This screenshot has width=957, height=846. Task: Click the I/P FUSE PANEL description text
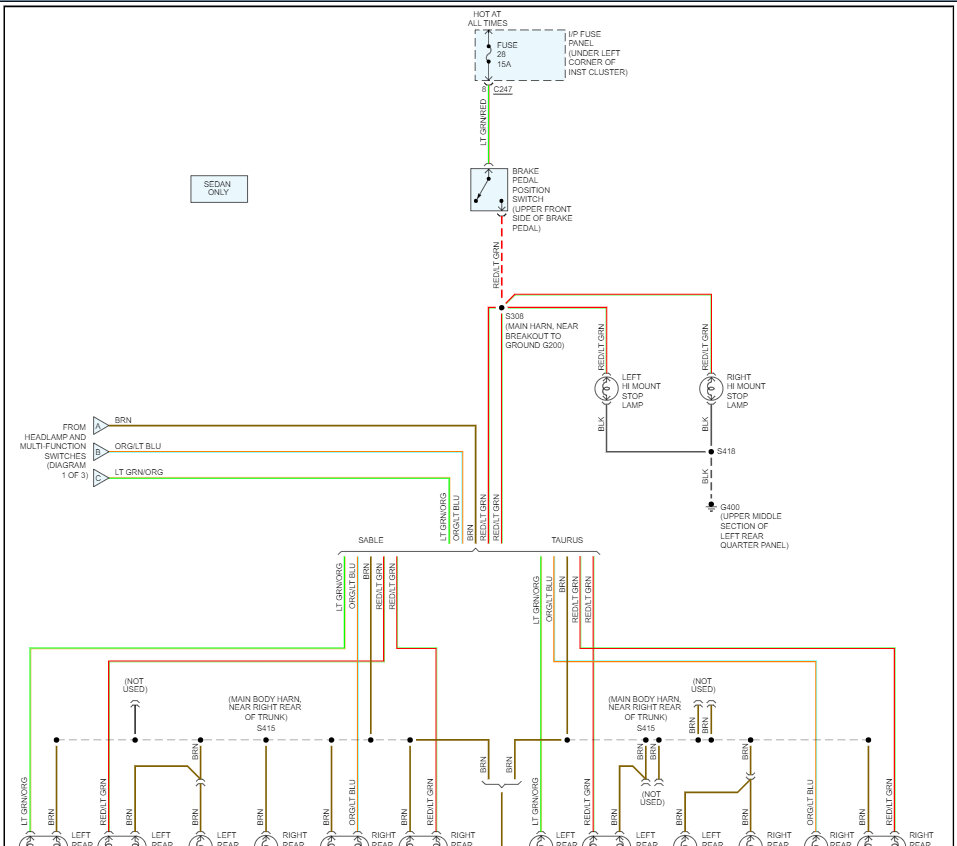pos(597,53)
